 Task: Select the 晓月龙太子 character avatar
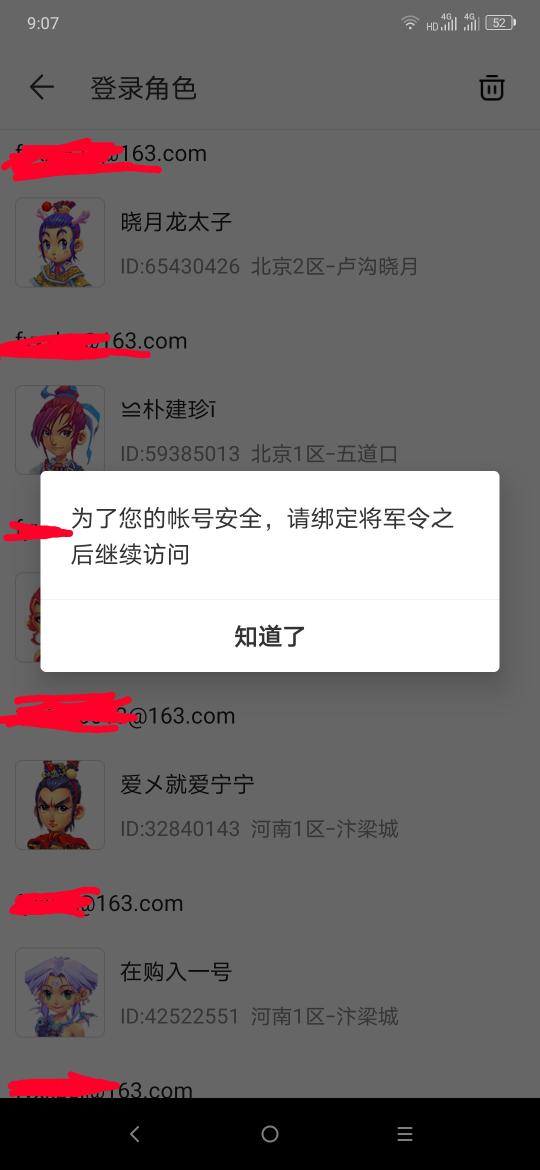click(60, 242)
